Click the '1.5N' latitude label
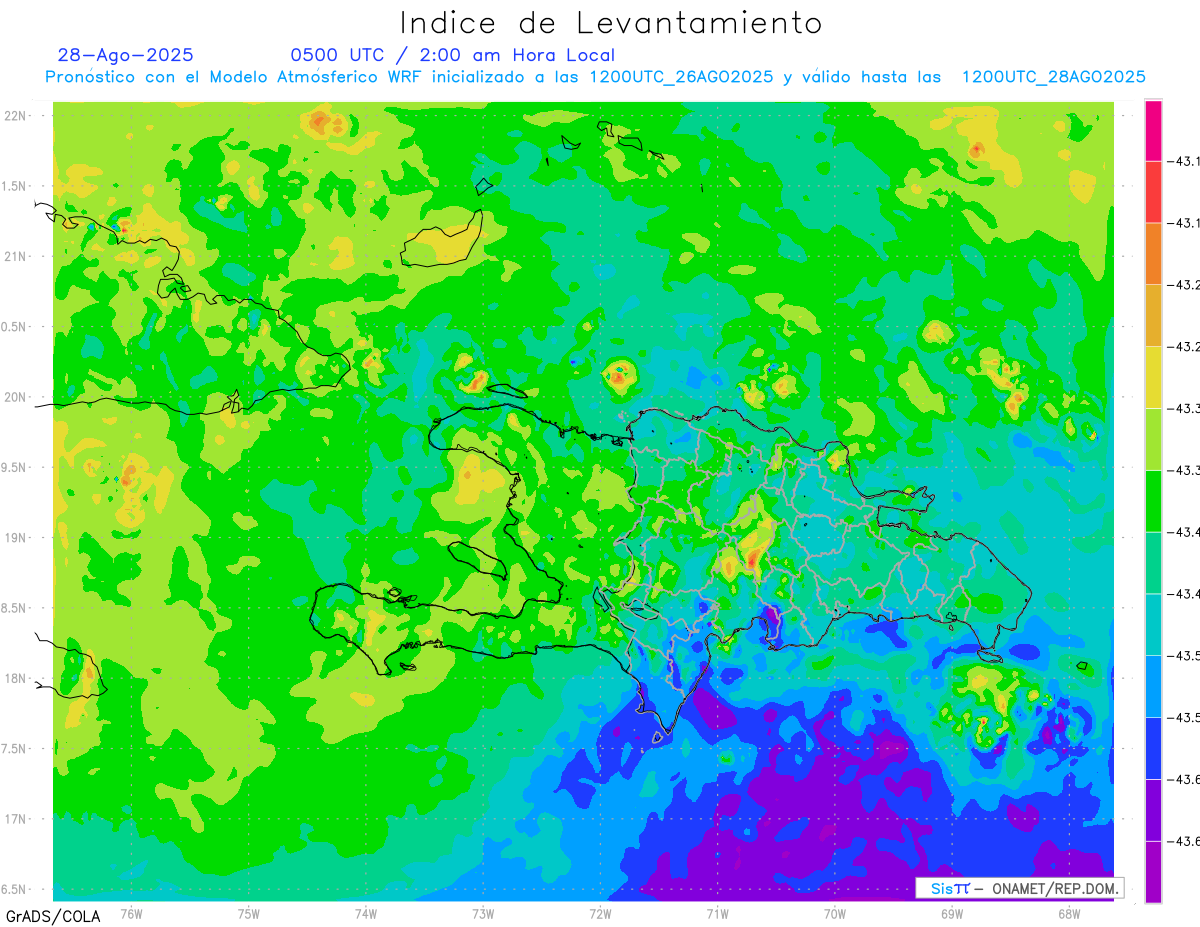The height and width of the screenshot is (927, 1200). [15, 186]
